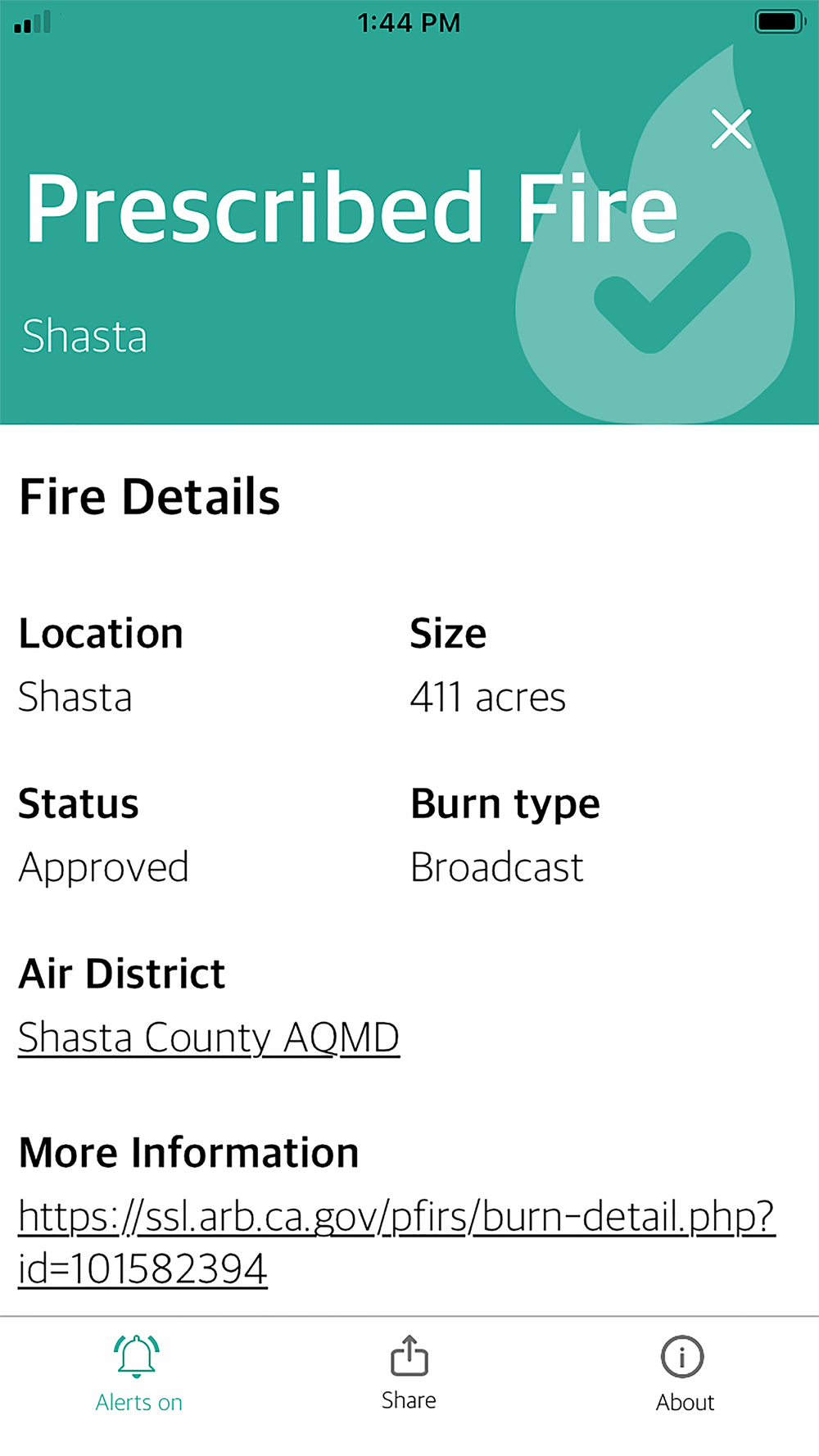The height and width of the screenshot is (1456, 819).
Task: Tap the Share icon in bottom bar
Action: click(x=409, y=1355)
